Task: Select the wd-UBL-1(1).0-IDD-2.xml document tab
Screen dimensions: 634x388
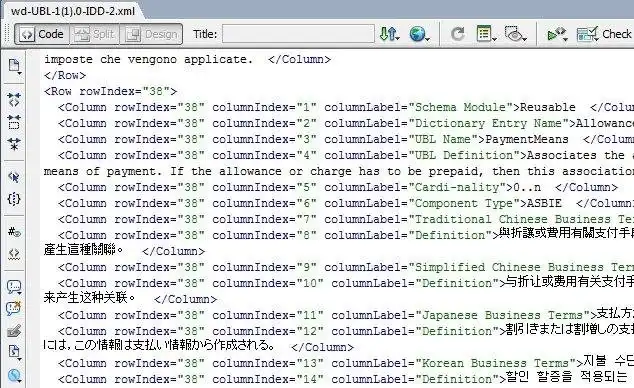Action: [73, 11]
